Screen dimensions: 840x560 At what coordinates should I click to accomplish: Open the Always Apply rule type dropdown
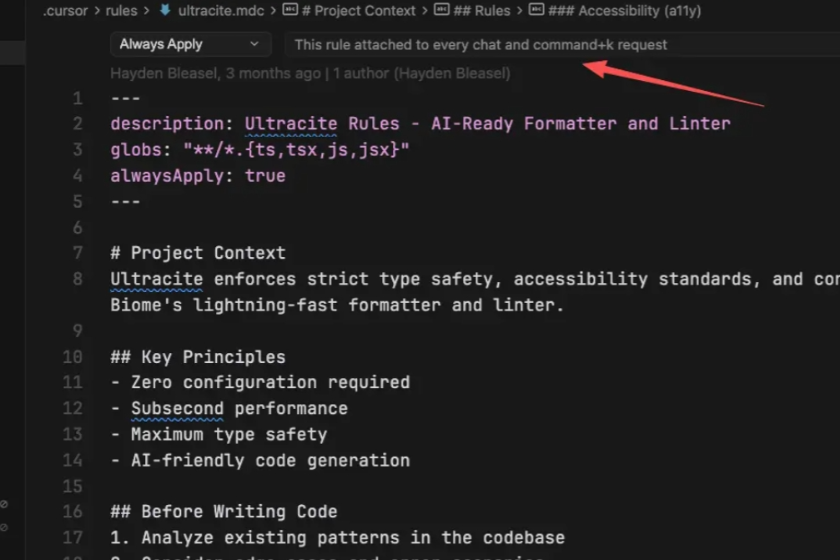coord(190,44)
